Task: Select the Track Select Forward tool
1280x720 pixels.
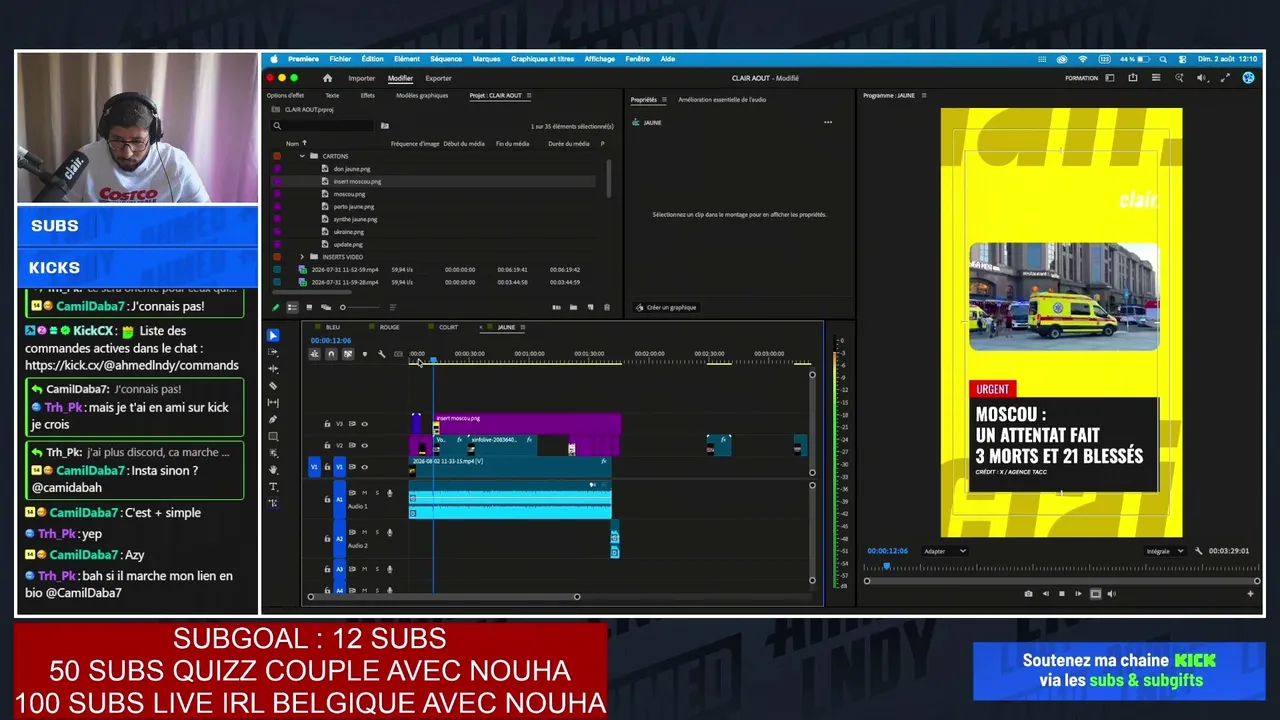Action: point(273,352)
